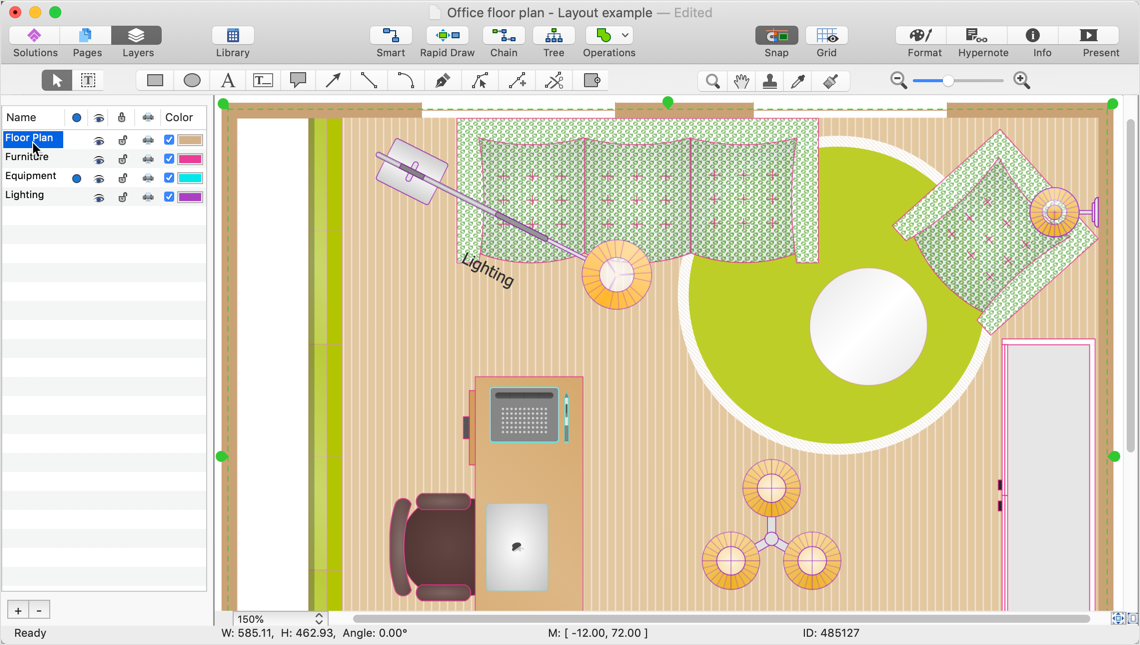Activate the Hand pan tool
This screenshot has height=645, width=1140.
coord(741,81)
